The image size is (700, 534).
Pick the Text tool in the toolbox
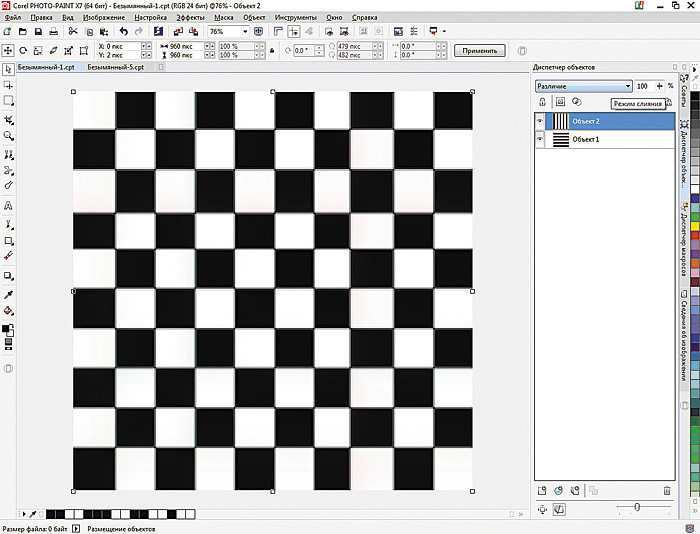(x=8, y=204)
